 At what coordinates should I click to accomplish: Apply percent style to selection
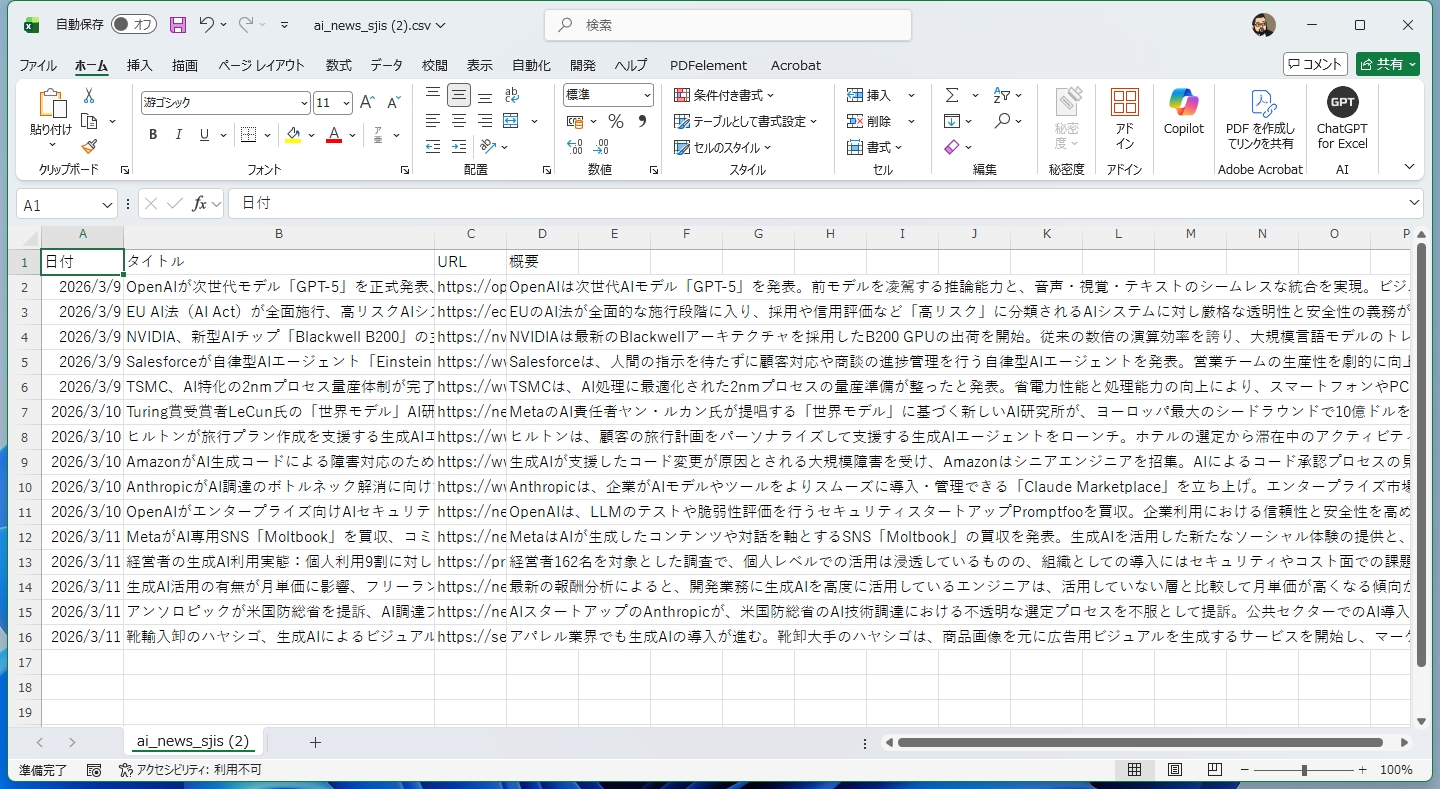click(x=616, y=121)
